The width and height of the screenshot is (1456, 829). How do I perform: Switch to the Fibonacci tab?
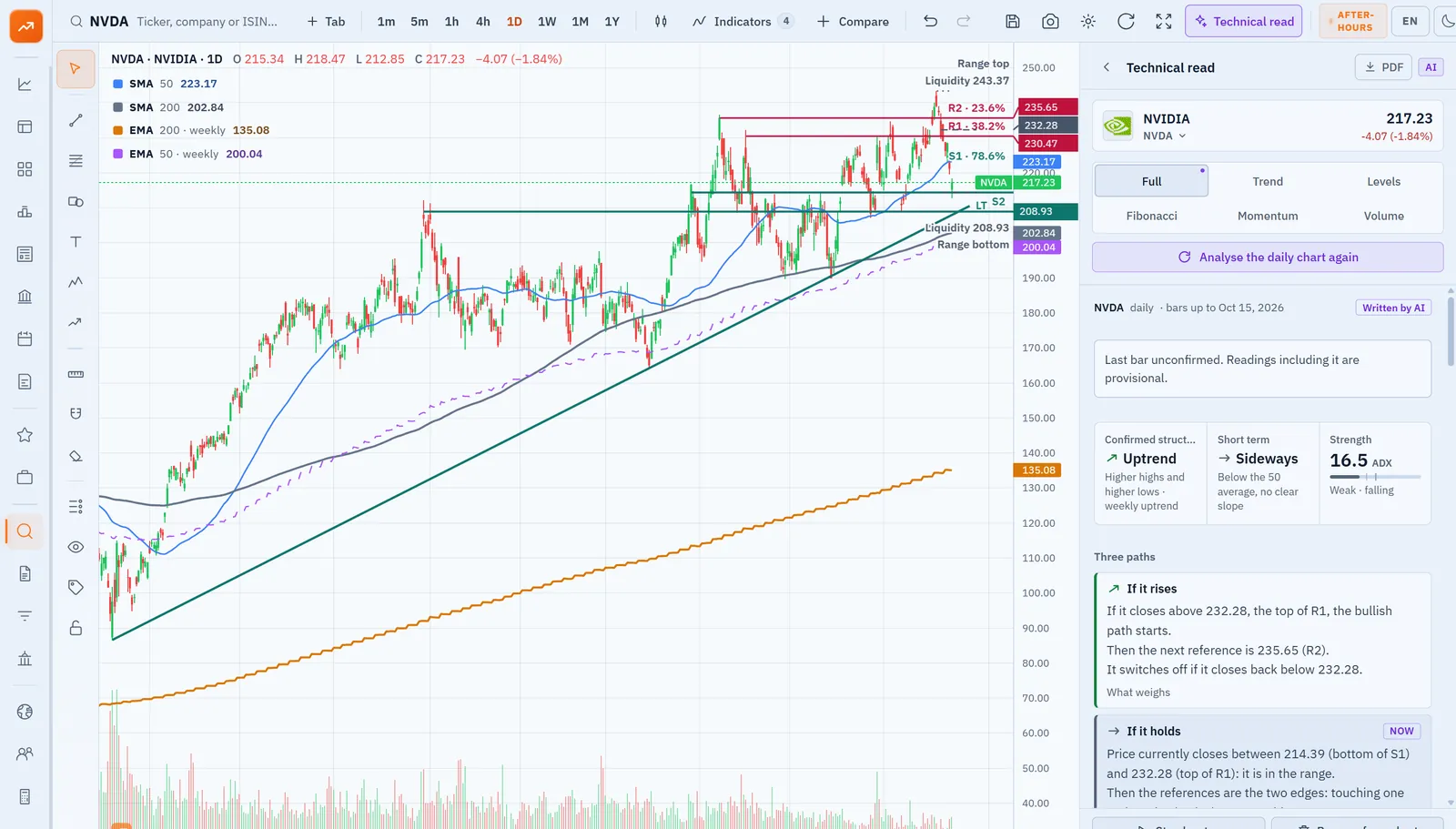[x=1151, y=216]
